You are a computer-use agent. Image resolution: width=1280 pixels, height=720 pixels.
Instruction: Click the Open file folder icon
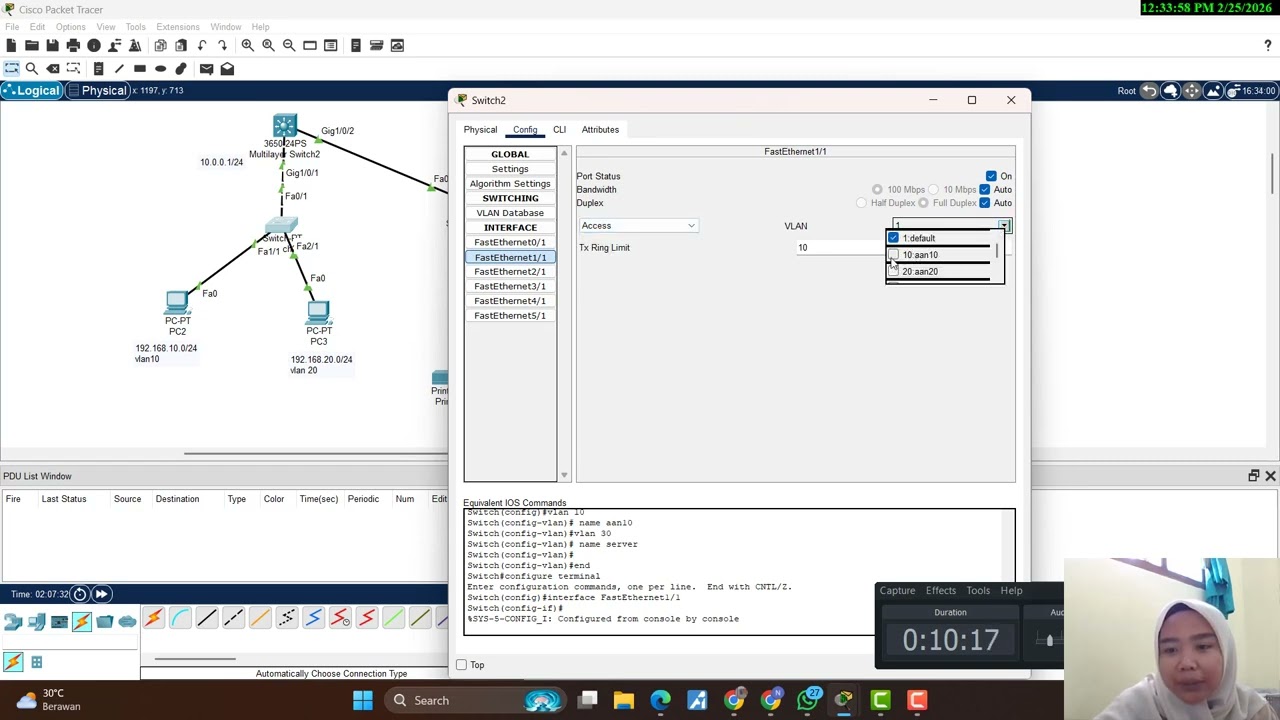click(x=32, y=45)
